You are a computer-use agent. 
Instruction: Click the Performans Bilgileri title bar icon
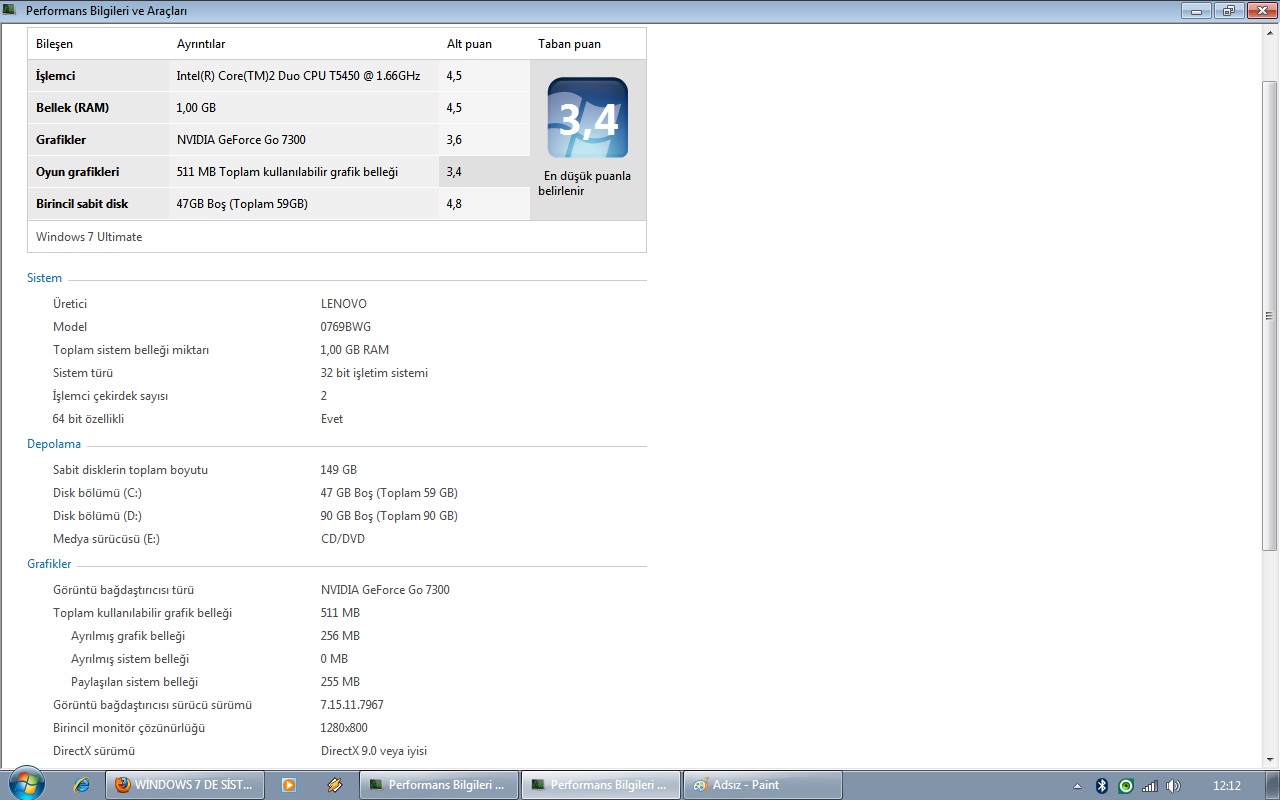click(x=10, y=10)
